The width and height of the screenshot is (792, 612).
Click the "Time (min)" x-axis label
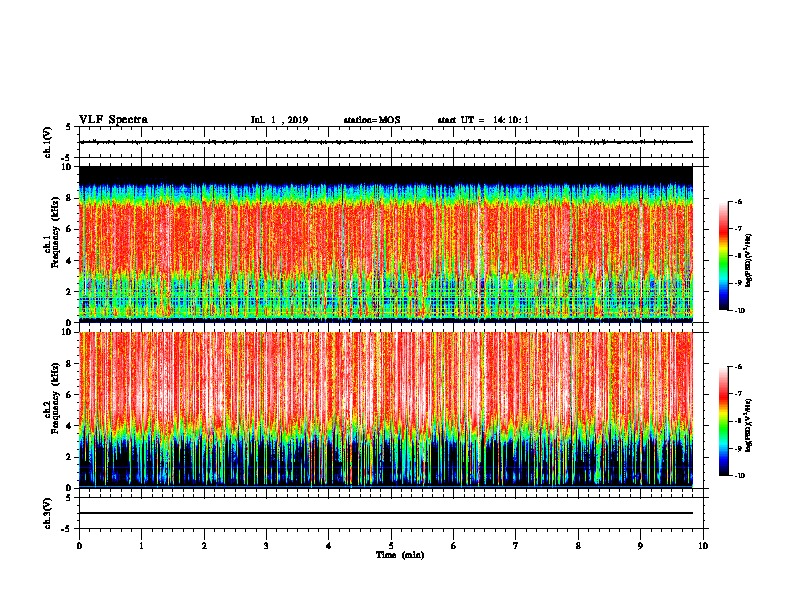tap(400, 555)
